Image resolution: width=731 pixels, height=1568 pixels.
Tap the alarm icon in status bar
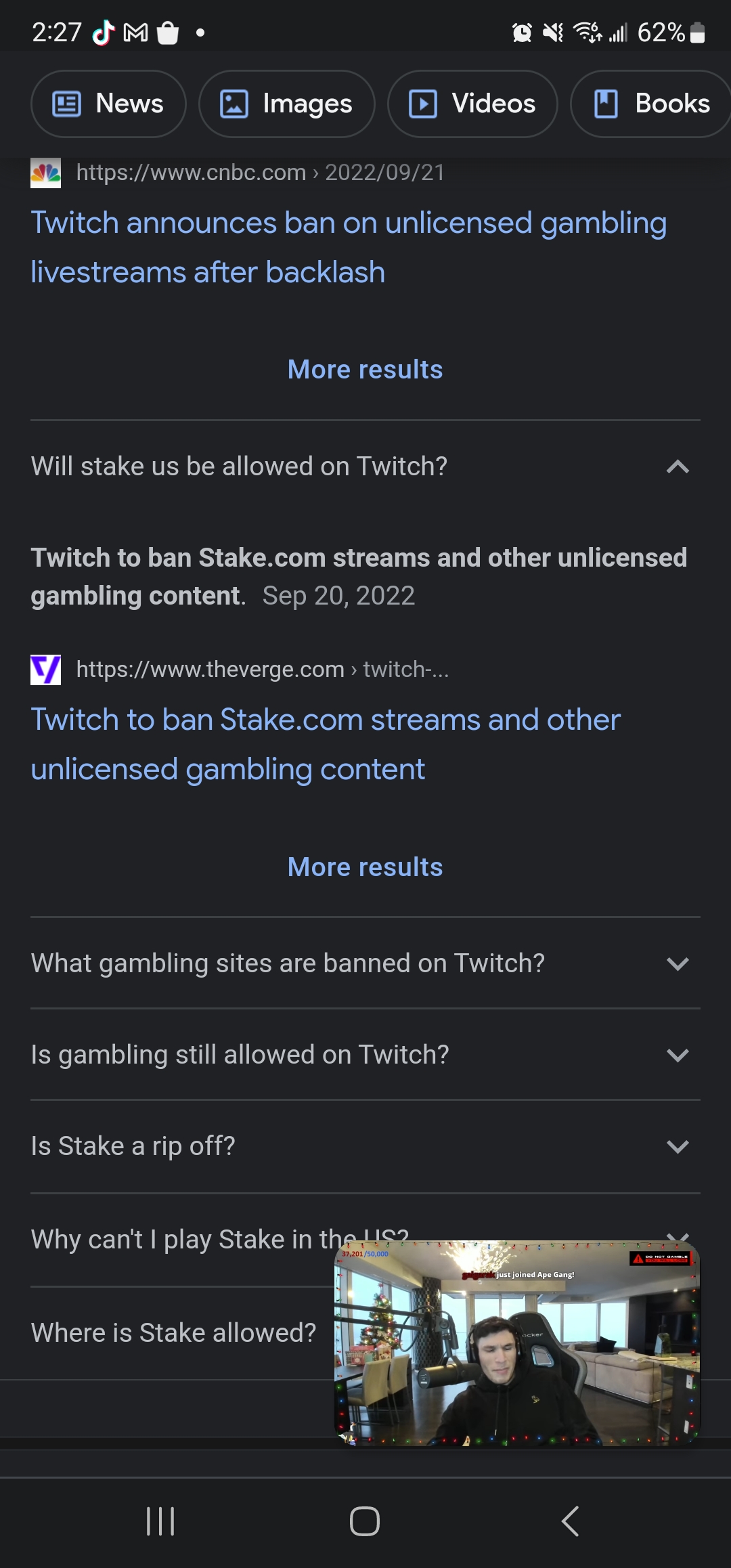[x=522, y=32]
